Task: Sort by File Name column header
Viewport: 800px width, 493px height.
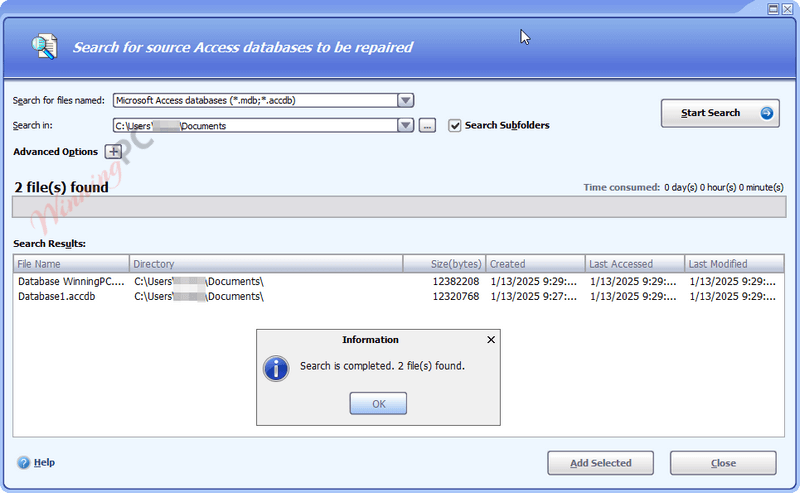Action: (71, 264)
